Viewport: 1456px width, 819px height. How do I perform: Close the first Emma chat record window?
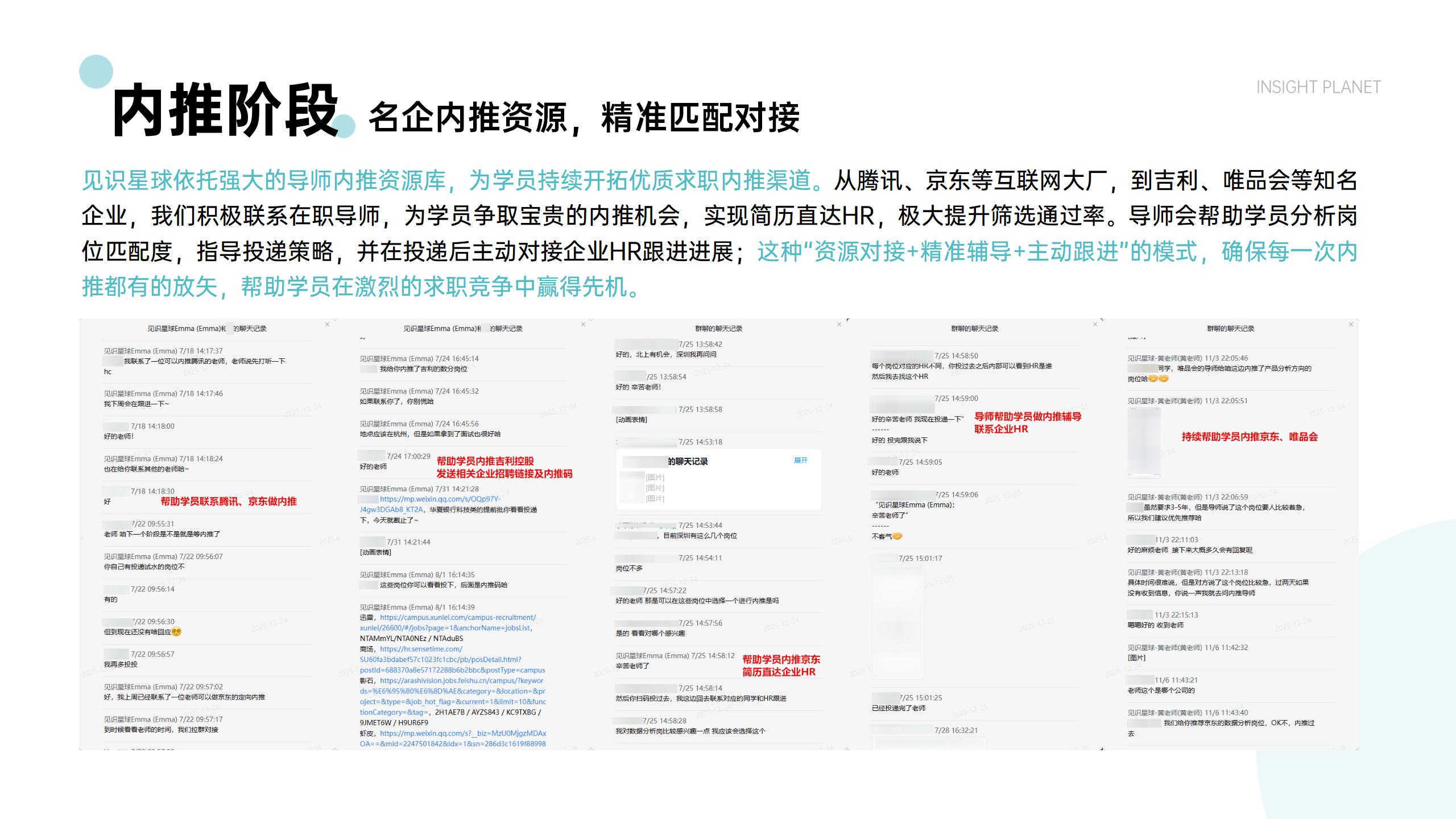point(327,324)
